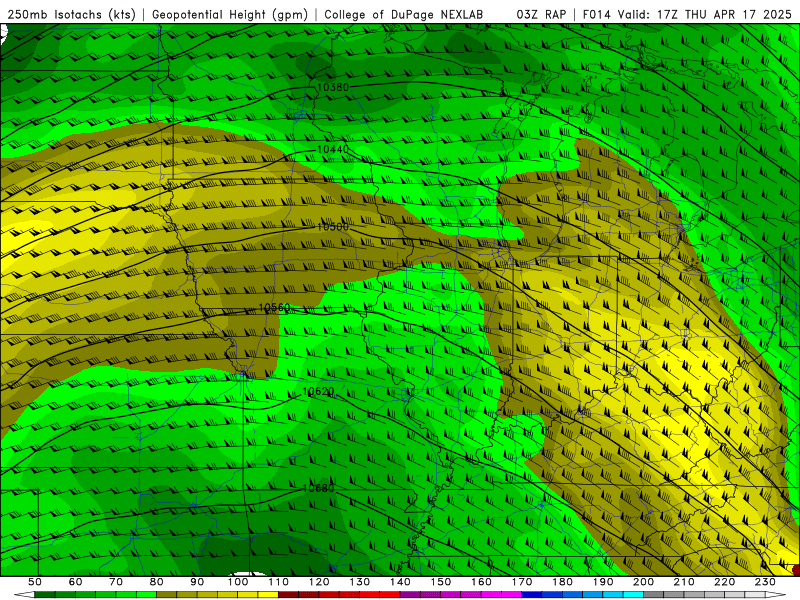This screenshot has height=600, width=800.
Task: Click the 220 value on the color scale
Action: coord(724,582)
